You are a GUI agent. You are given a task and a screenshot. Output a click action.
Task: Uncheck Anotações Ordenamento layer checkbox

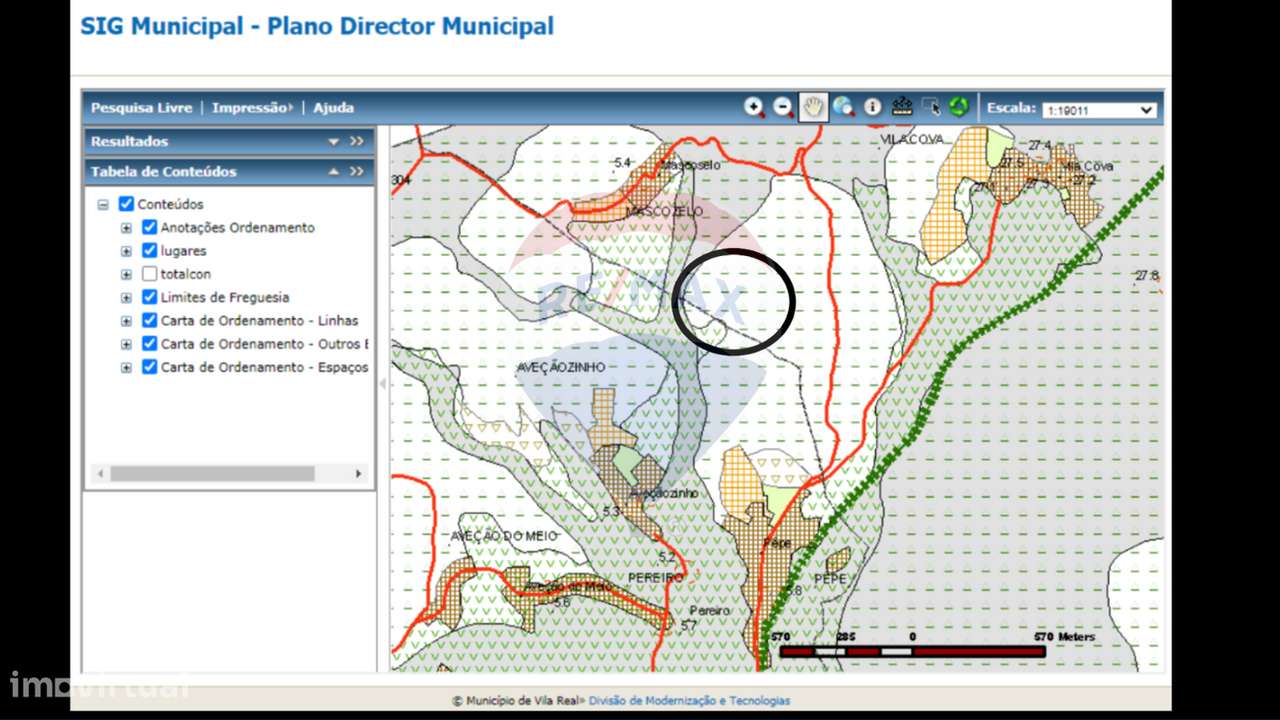point(149,227)
